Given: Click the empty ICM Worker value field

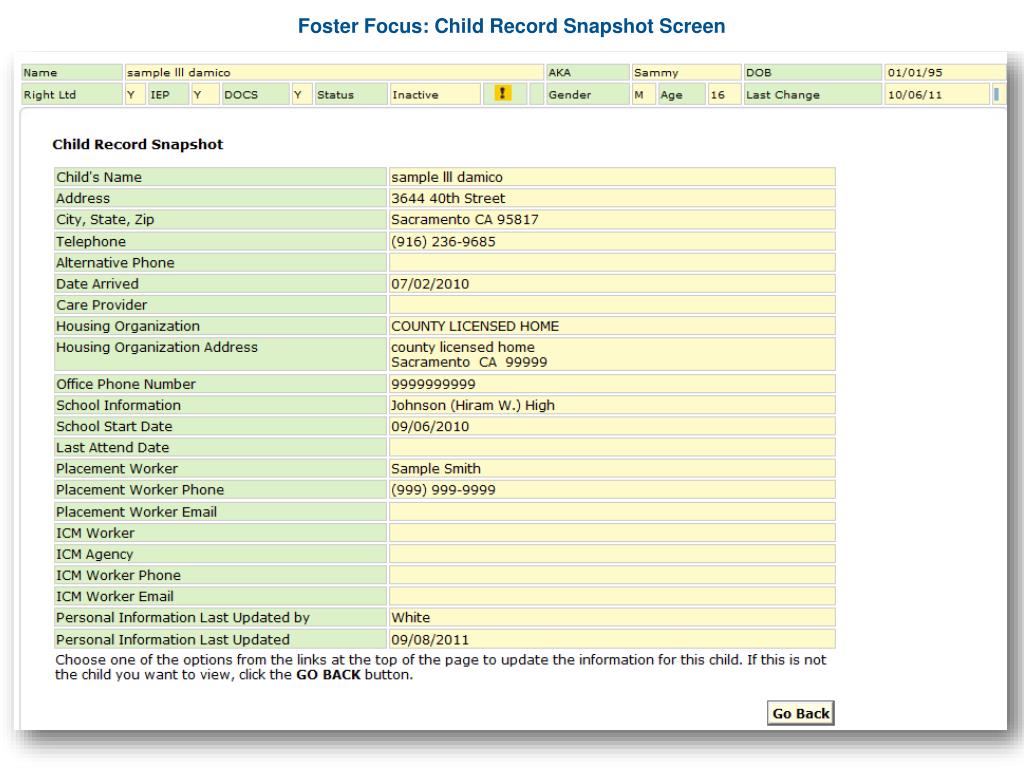Looking at the screenshot, I should coord(612,533).
